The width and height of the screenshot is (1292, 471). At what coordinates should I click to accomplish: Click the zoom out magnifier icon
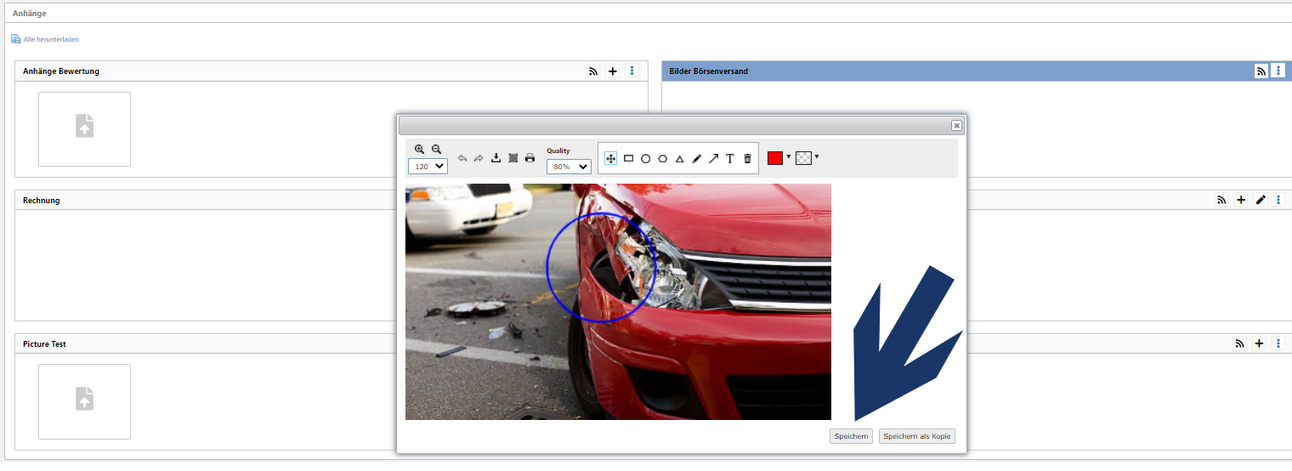(436, 149)
